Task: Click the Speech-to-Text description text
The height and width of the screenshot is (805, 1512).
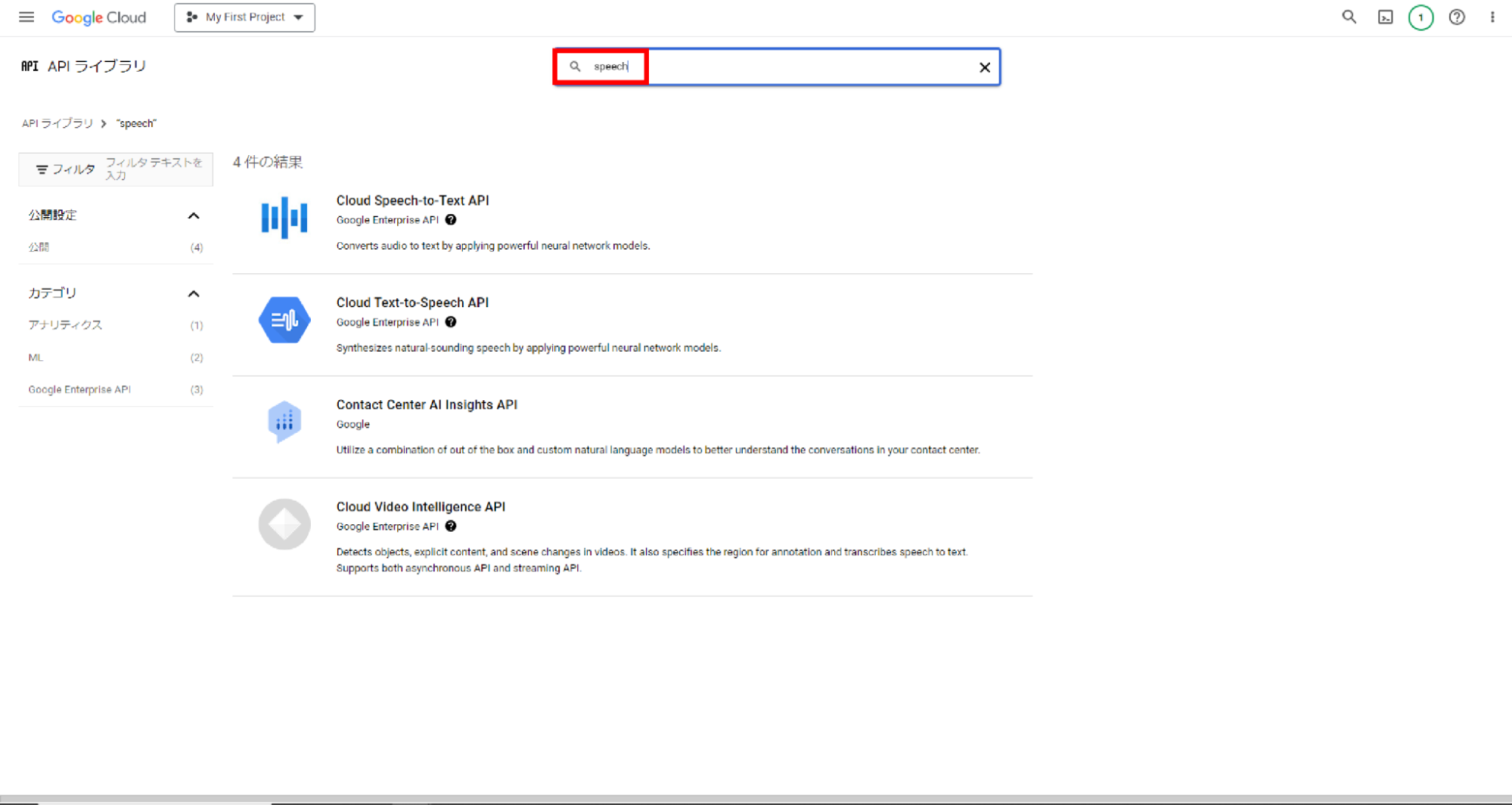Action: pos(493,246)
